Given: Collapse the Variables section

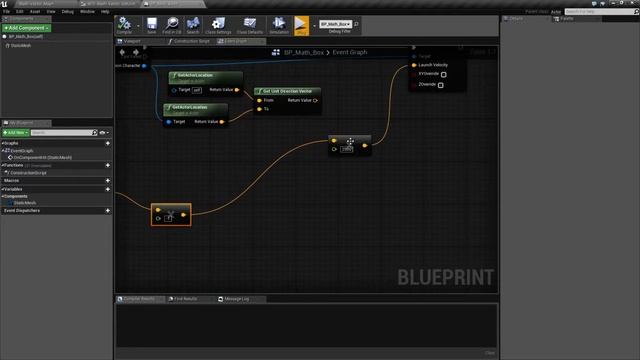Looking at the screenshot, I should [3, 189].
